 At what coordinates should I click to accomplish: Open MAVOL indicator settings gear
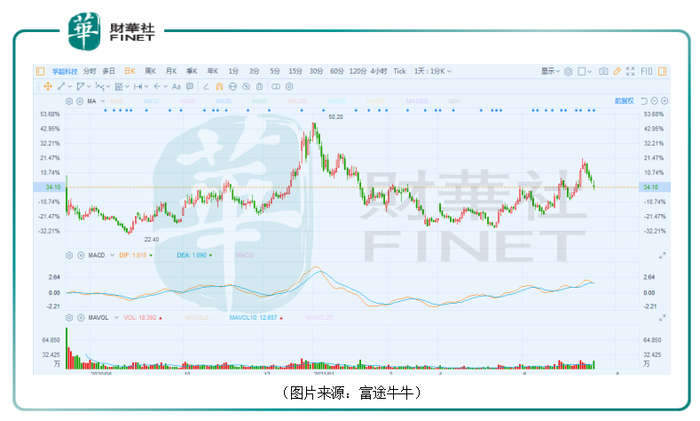coord(69,318)
